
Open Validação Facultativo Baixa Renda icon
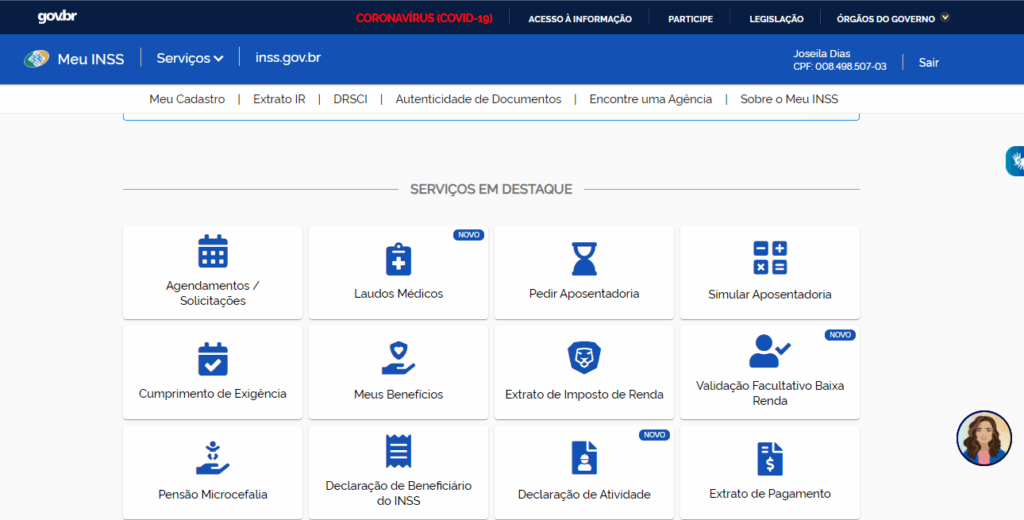click(x=769, y=352)
